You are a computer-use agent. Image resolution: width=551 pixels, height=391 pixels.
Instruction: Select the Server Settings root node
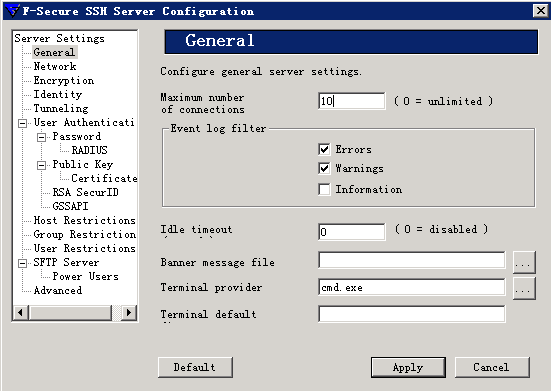click(59, 38)
